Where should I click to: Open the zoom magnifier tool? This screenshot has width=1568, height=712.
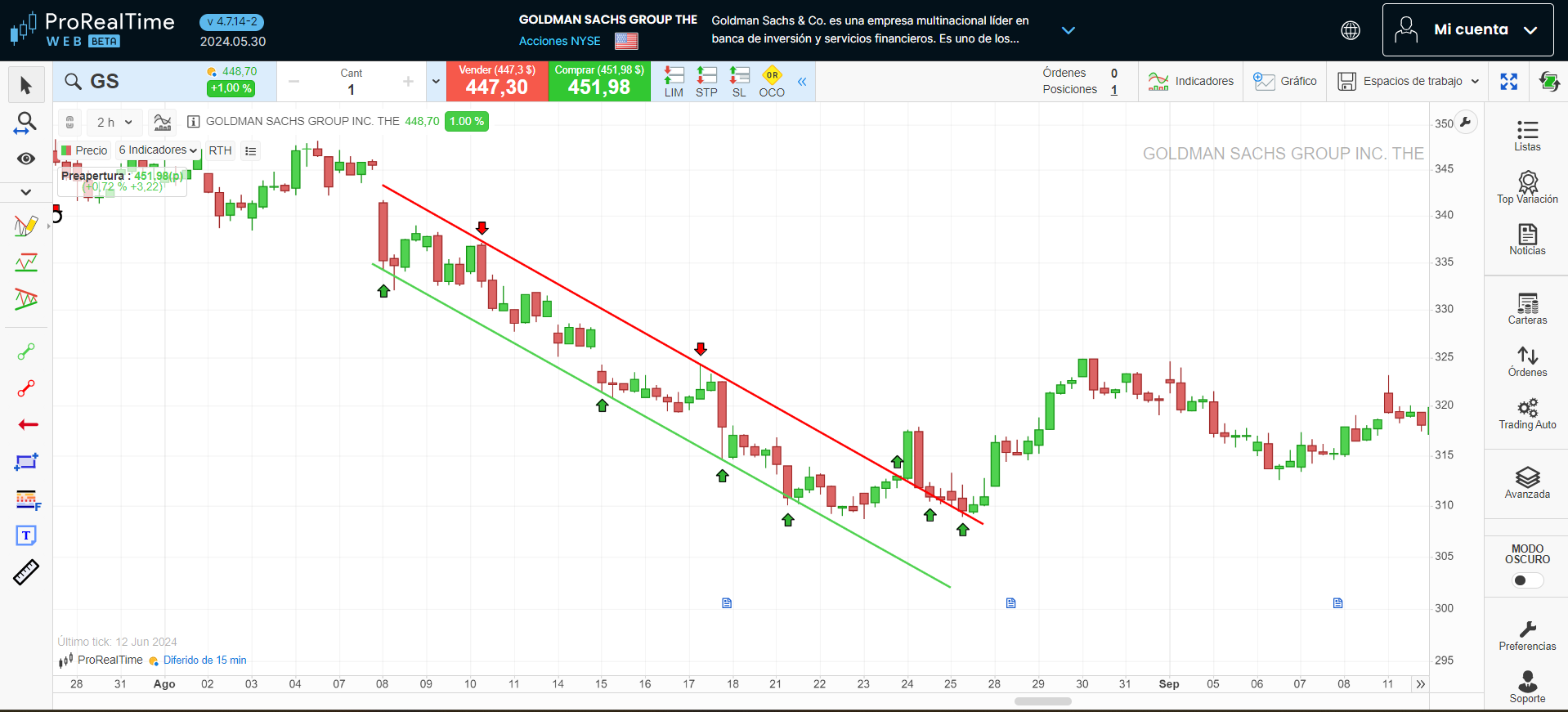[x=26, y=123]
